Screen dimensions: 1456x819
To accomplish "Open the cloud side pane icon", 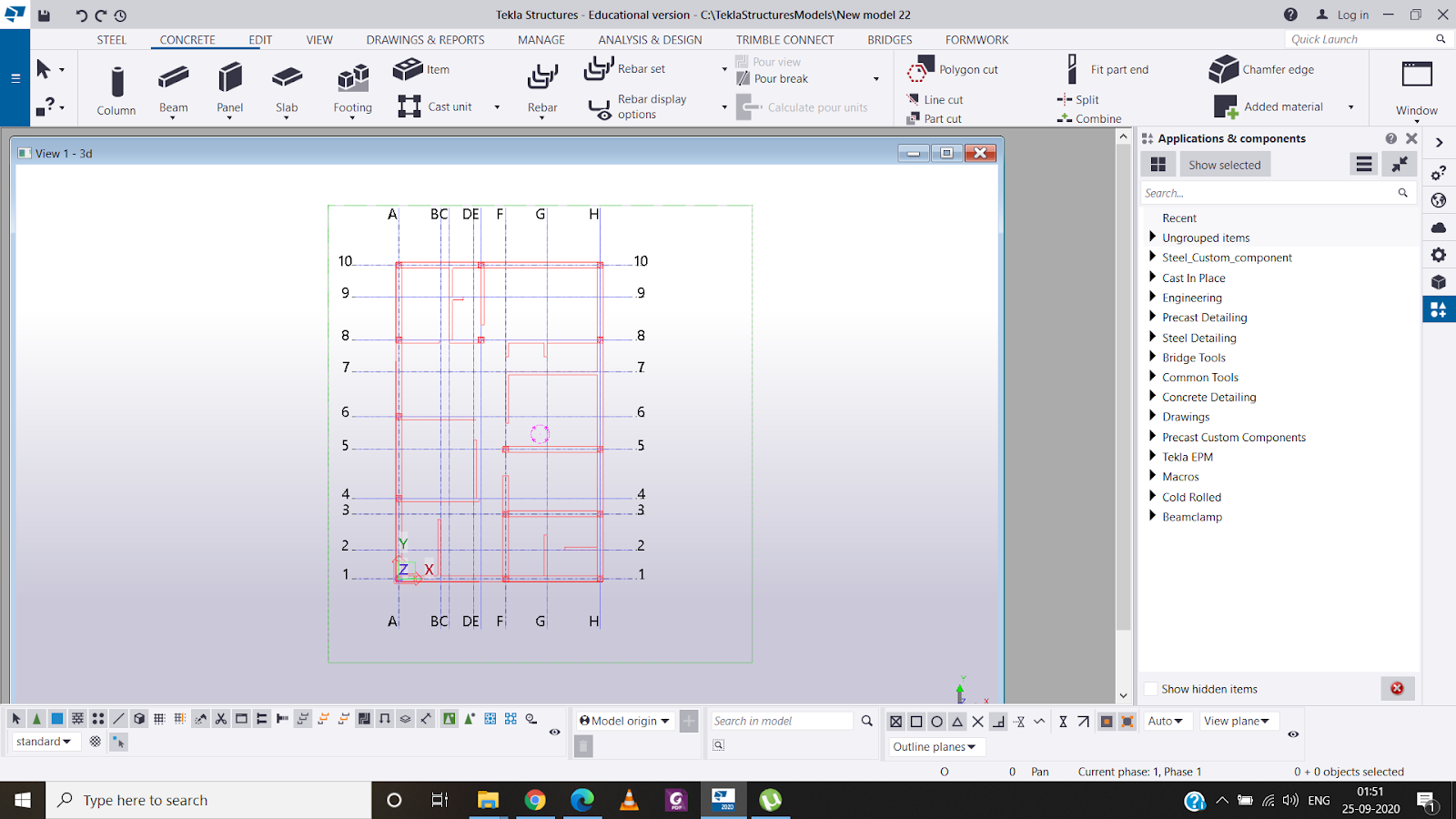I will pyautogui.click(x=1439, y=227).
